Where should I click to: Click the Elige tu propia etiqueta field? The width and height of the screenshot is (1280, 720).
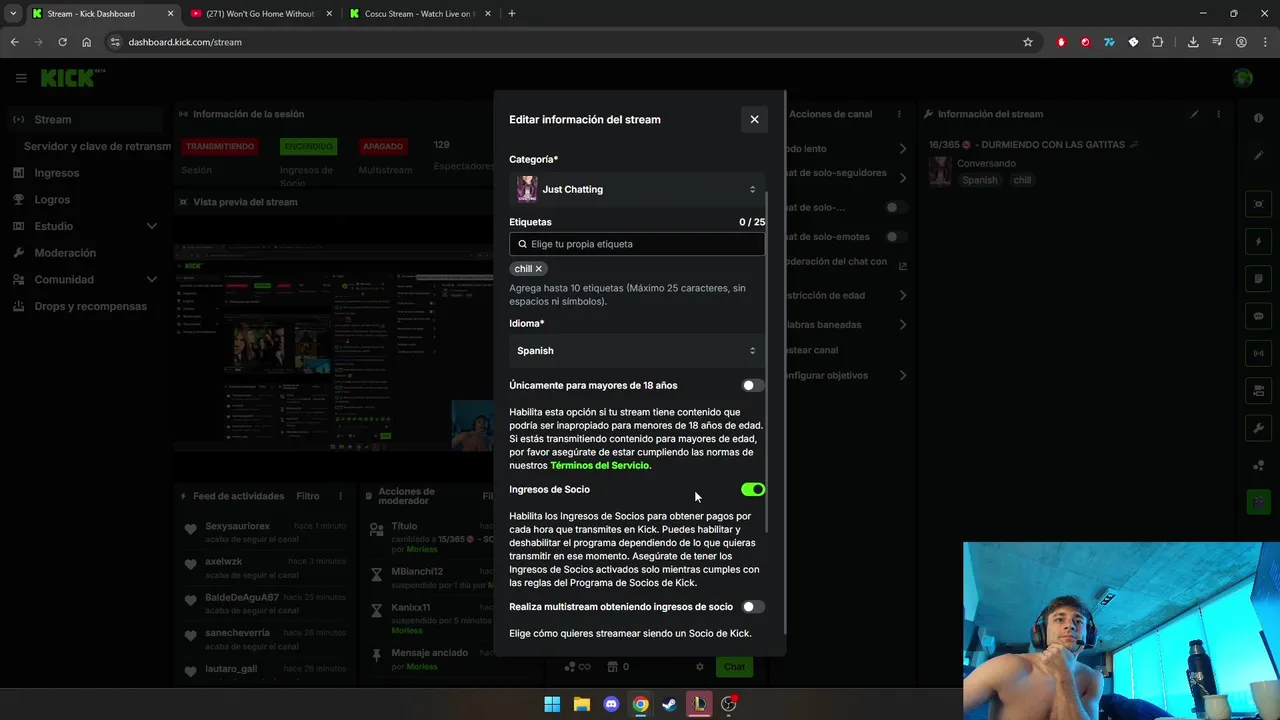[637, 244]
